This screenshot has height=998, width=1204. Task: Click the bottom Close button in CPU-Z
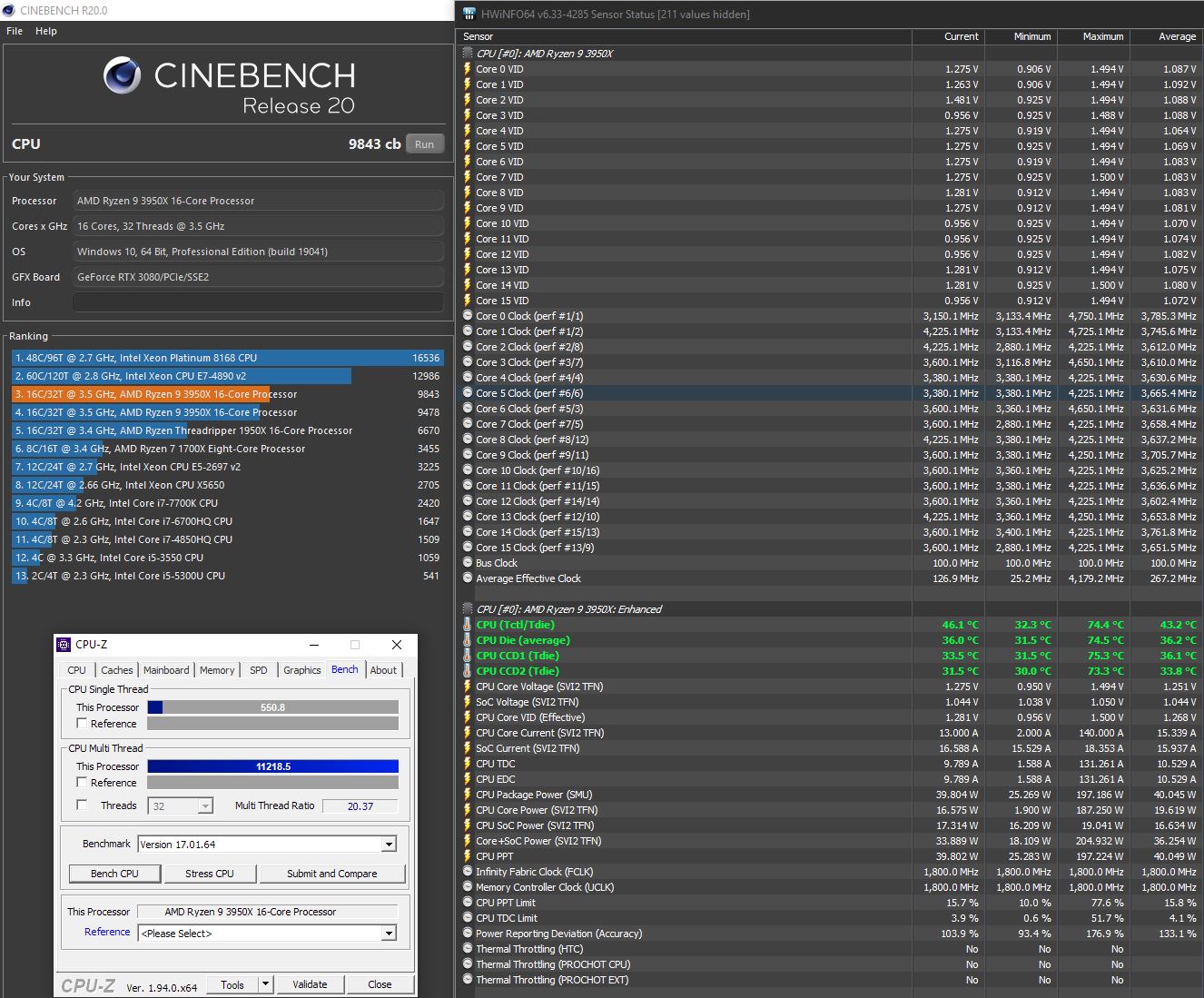coord(380,984)
